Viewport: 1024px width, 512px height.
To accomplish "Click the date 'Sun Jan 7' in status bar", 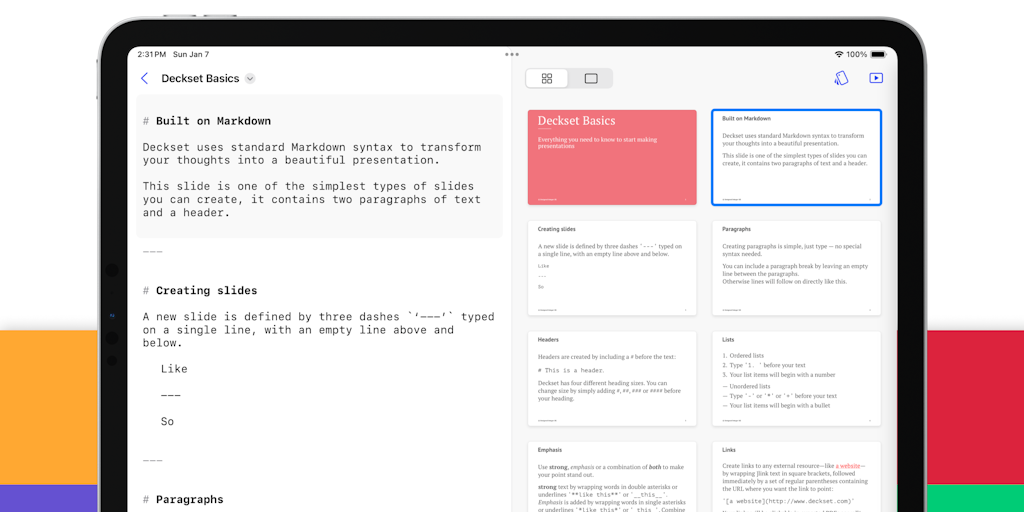I will pos(191,55).
